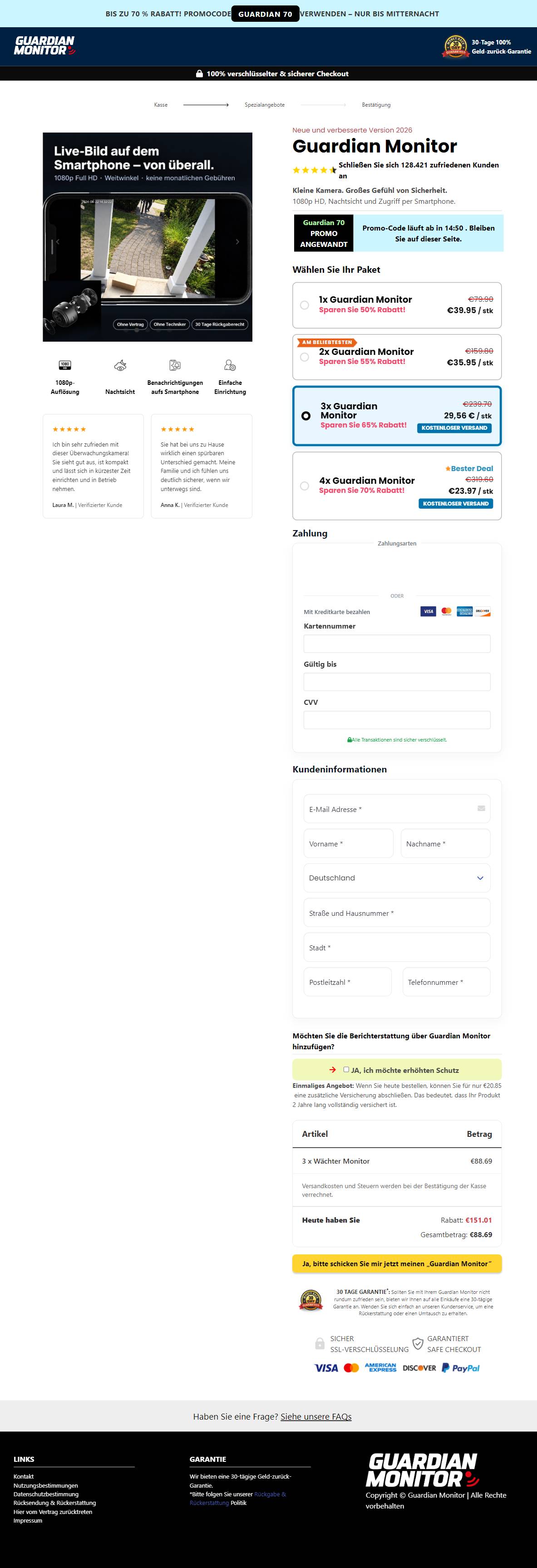Open the Siehe unsere FAQs link
Viewport: 537px width, 1568px height.
(316, 1416)
